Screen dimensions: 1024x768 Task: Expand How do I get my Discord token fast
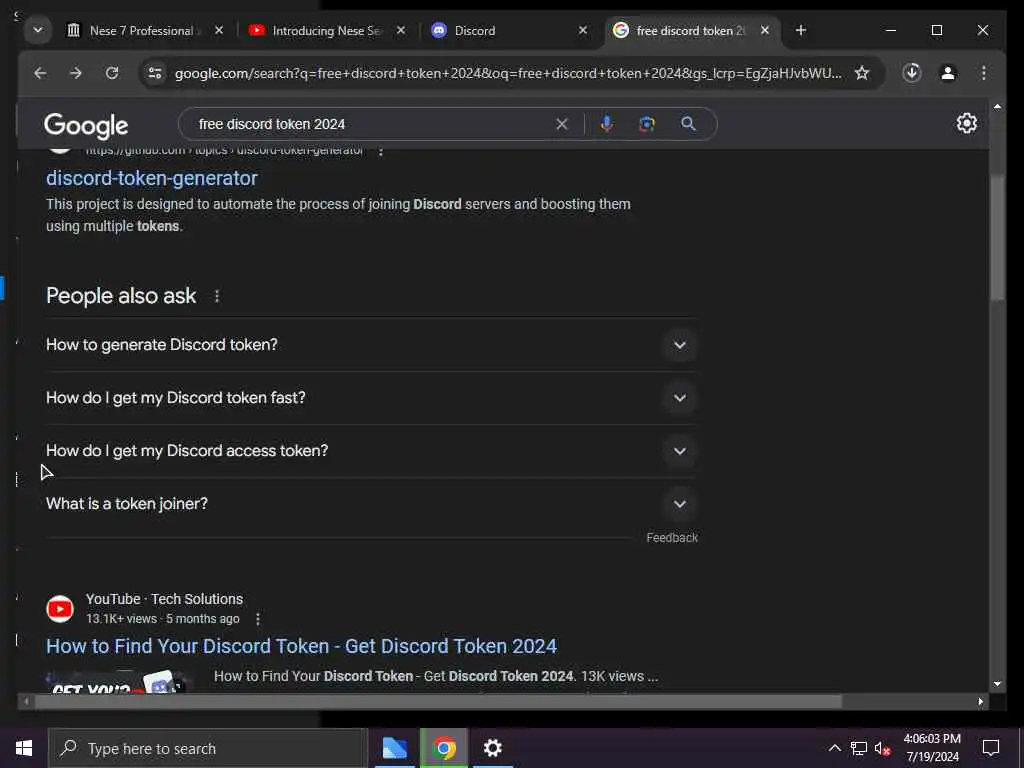click(x=371, y=398)
